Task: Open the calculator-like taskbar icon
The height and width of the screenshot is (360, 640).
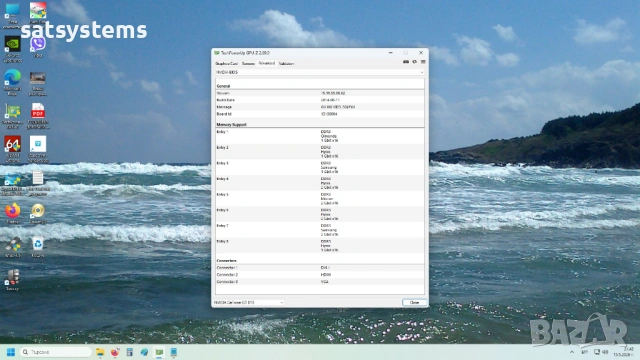Action: point(129,352)
